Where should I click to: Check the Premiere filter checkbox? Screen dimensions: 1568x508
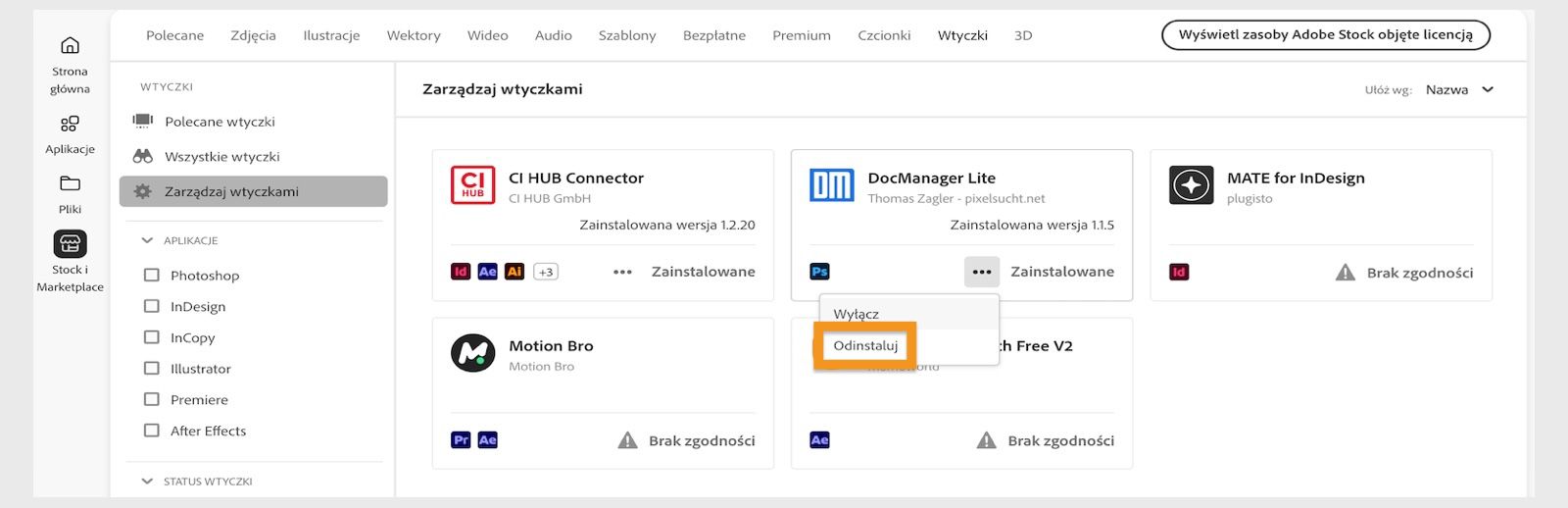[151, 399]
